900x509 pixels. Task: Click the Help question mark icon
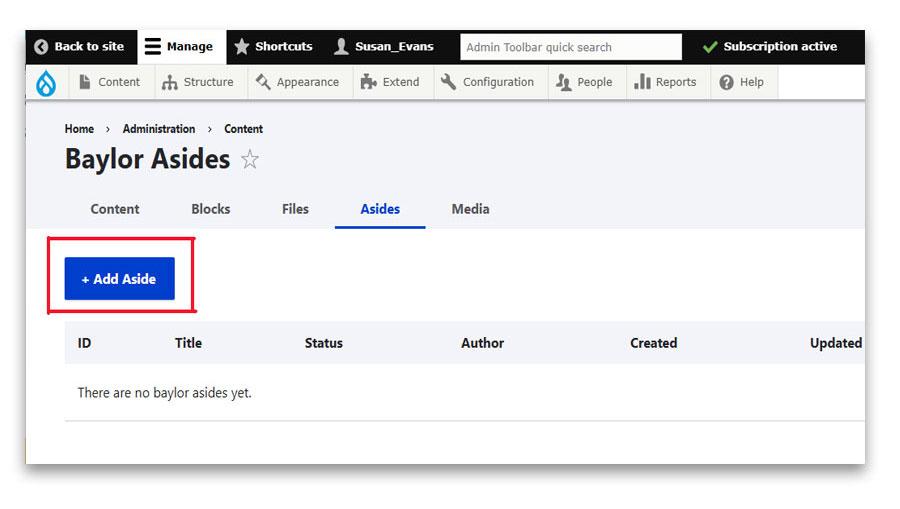[726, 83]
